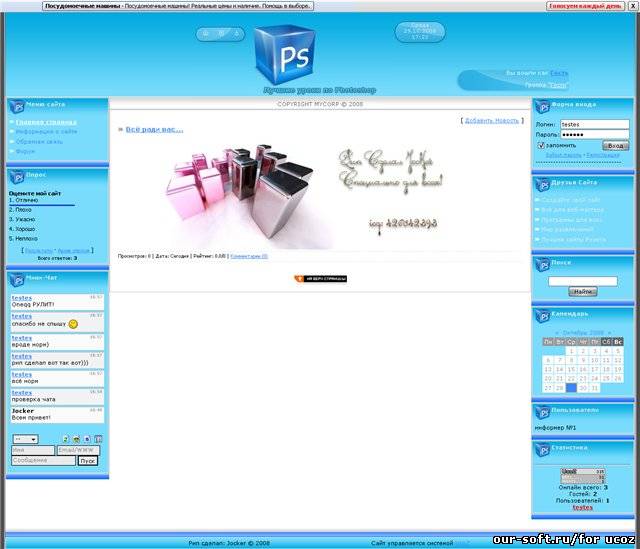Open the Лучшие сайты Рунета friend link

[573, 240]
